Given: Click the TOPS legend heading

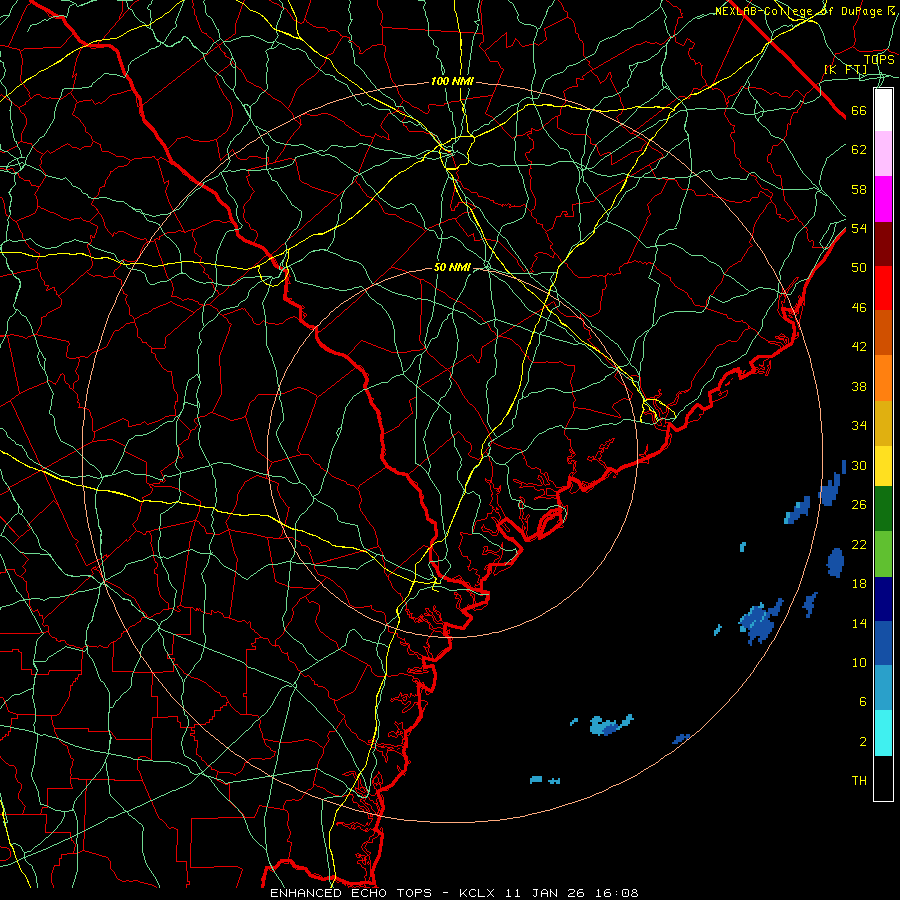Looking at the screenshot, I should (879, 59).
